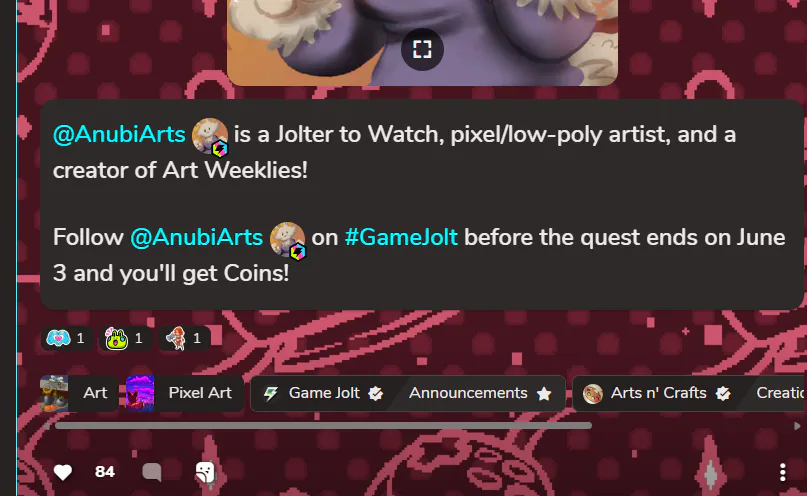Image resolution: width=807 pixels, height=496 pixels.
Task: Click the 84 likes count
Action: pyautogui.click(x=104, y=472)
